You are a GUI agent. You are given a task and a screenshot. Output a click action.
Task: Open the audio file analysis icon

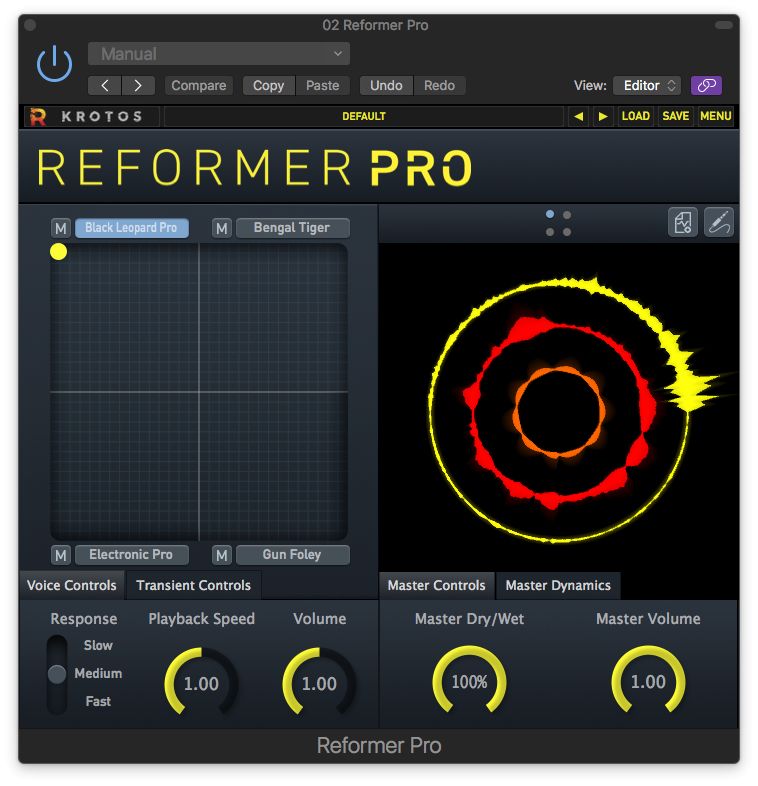coord(683,222)
